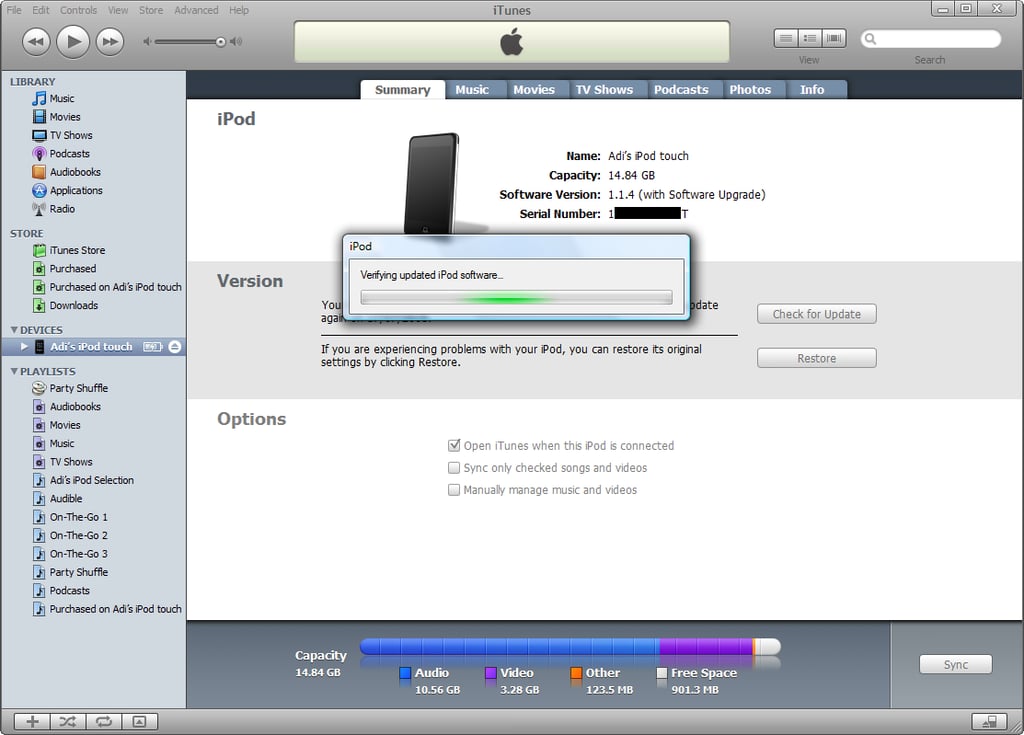
Task: Switch to the Info tab
Action: tap(812, 90)
